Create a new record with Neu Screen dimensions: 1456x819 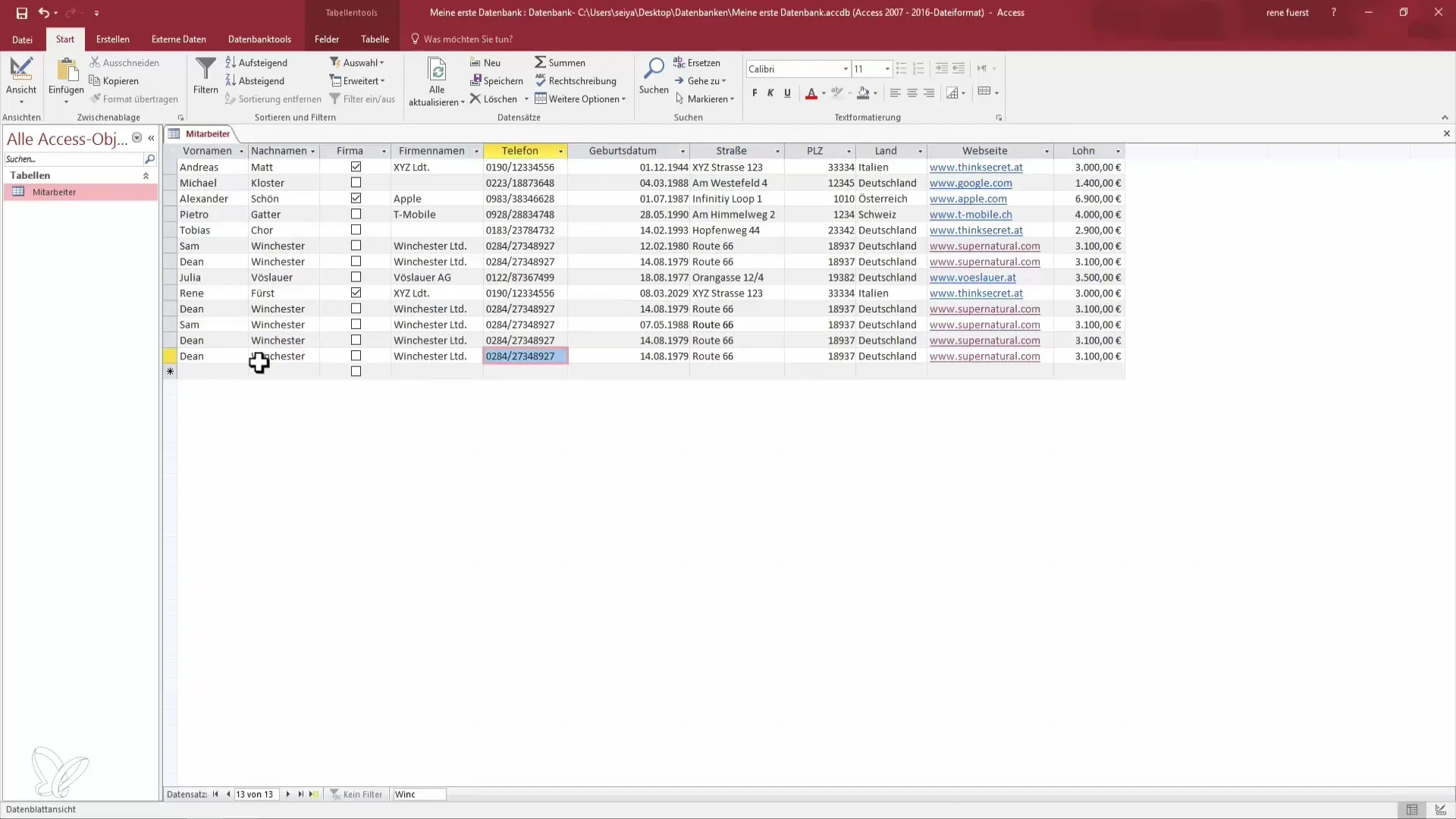coord(485,62)
